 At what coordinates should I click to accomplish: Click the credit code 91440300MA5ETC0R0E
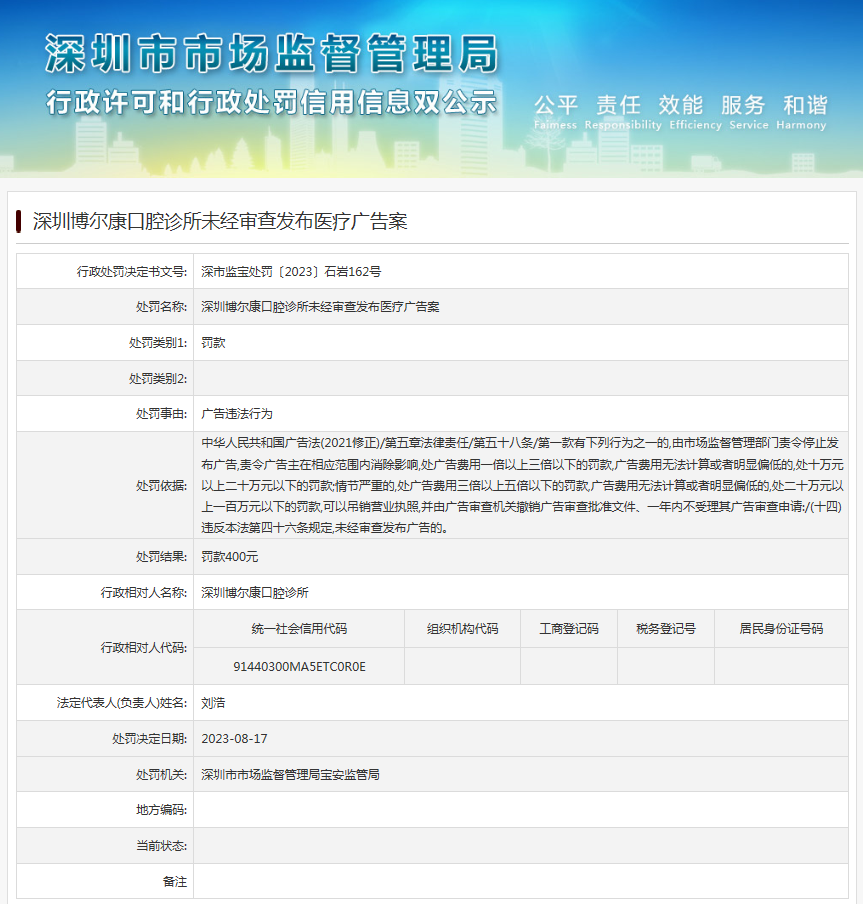coord(299,665)
